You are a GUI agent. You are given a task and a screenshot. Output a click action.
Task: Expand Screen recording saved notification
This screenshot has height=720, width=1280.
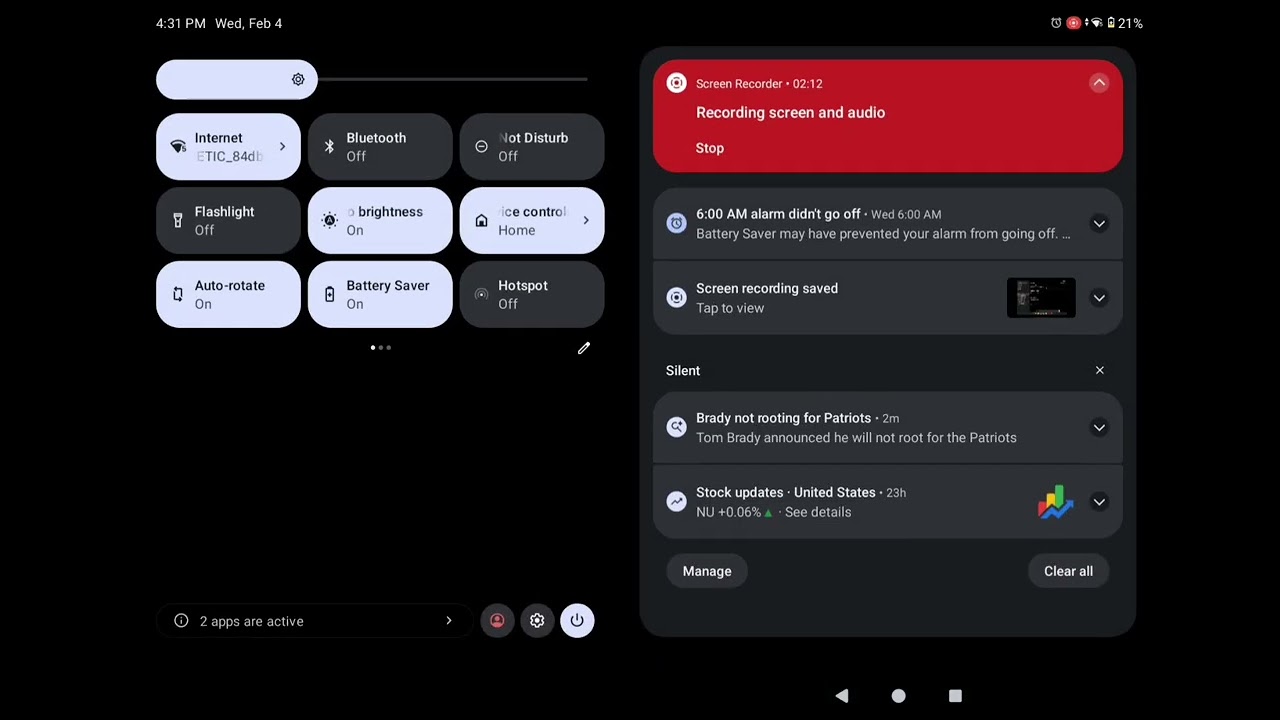1099,298
